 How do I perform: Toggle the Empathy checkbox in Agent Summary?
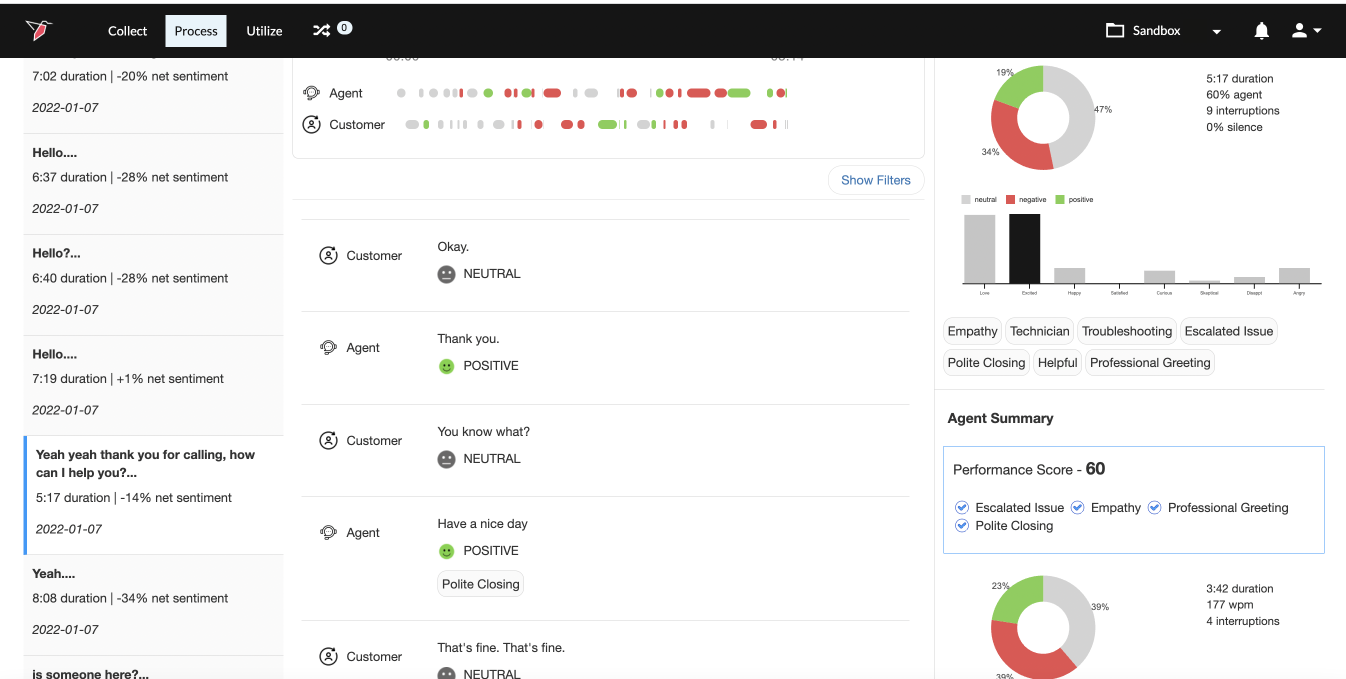tap(1078, 508)
